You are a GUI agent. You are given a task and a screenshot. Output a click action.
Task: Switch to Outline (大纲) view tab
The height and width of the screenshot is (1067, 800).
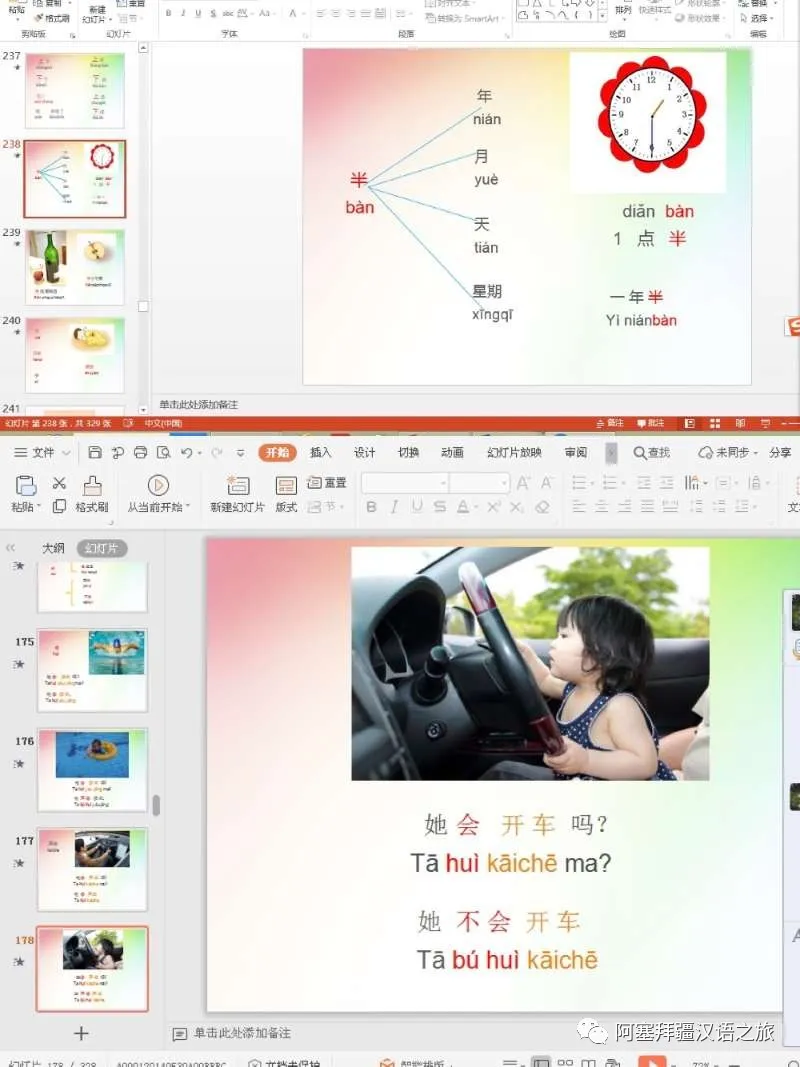click(x=54, y=548)
